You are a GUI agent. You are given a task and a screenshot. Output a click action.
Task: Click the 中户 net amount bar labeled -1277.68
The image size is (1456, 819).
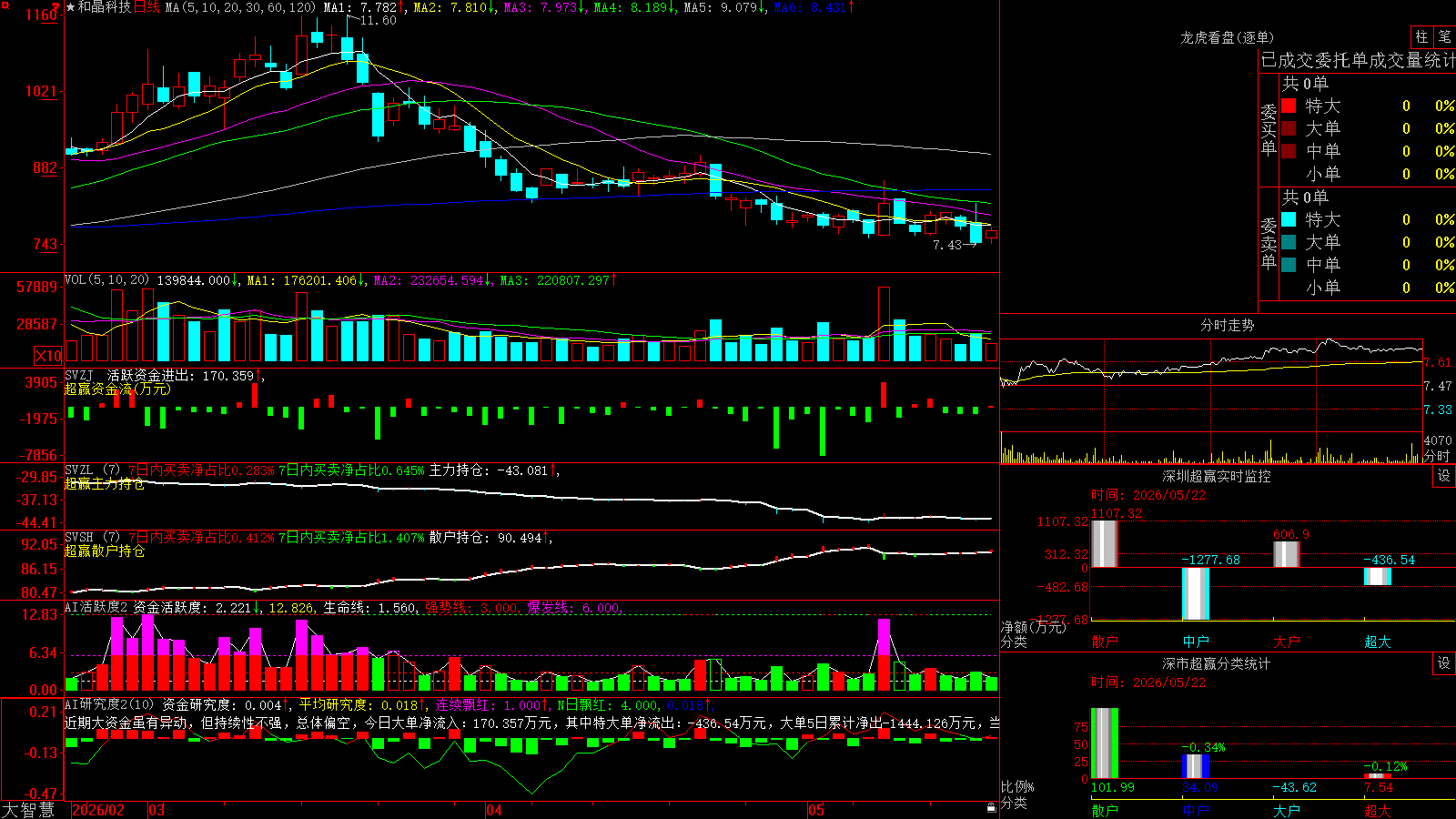(x=1195, y=593)
